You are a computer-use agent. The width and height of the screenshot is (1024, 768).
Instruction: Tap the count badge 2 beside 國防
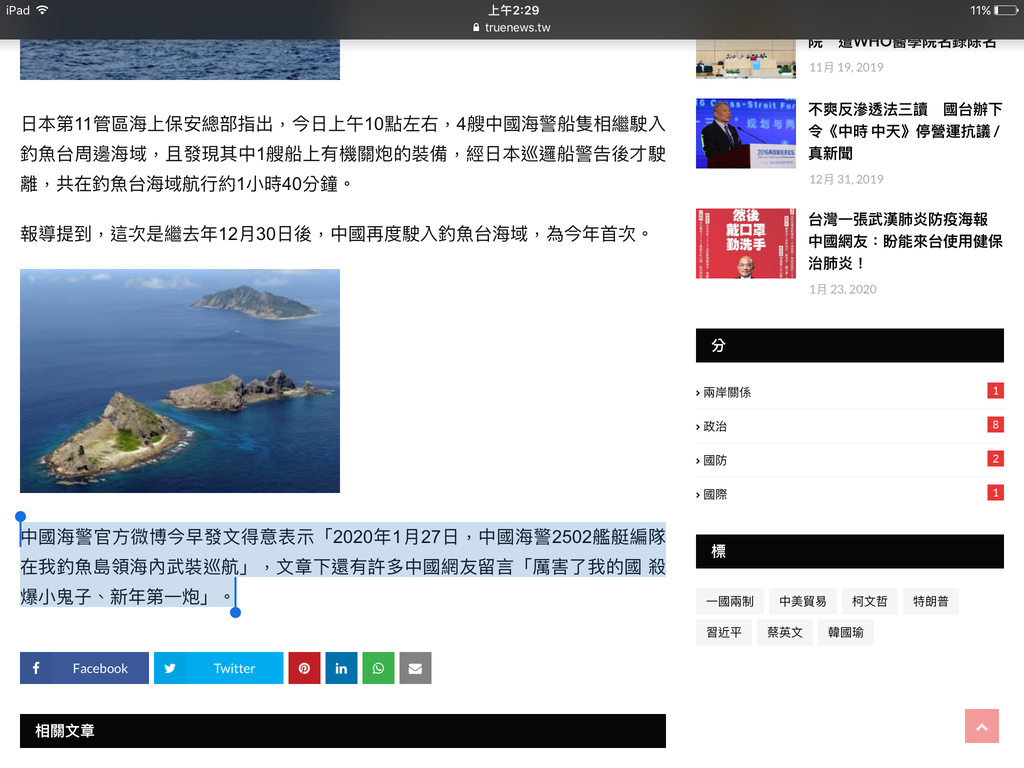point(995,458)
